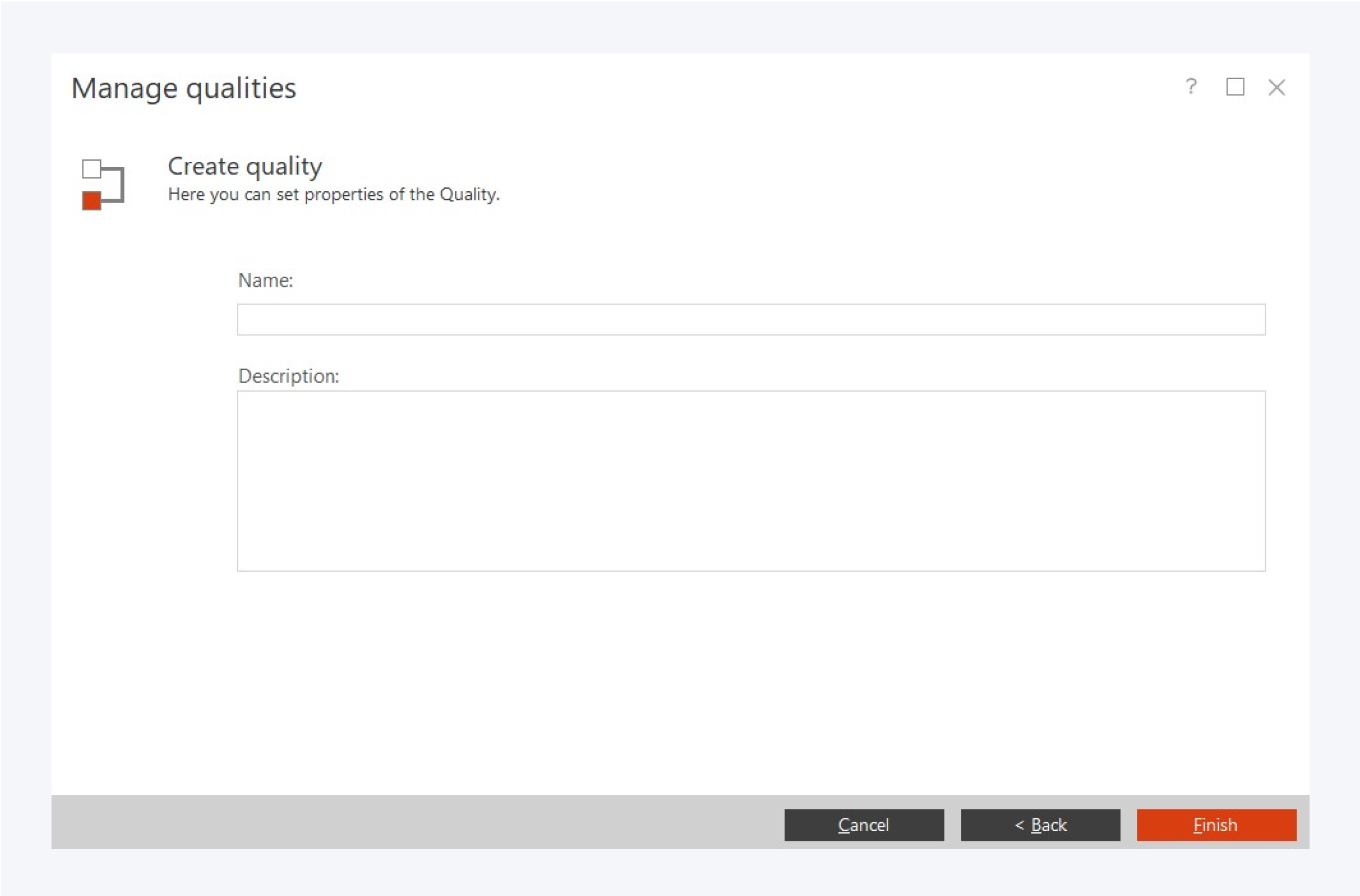Click the Create quality wizard icon
This screenshot has height=896, width=1360.
pyautogui.click(x=103, y=184)
